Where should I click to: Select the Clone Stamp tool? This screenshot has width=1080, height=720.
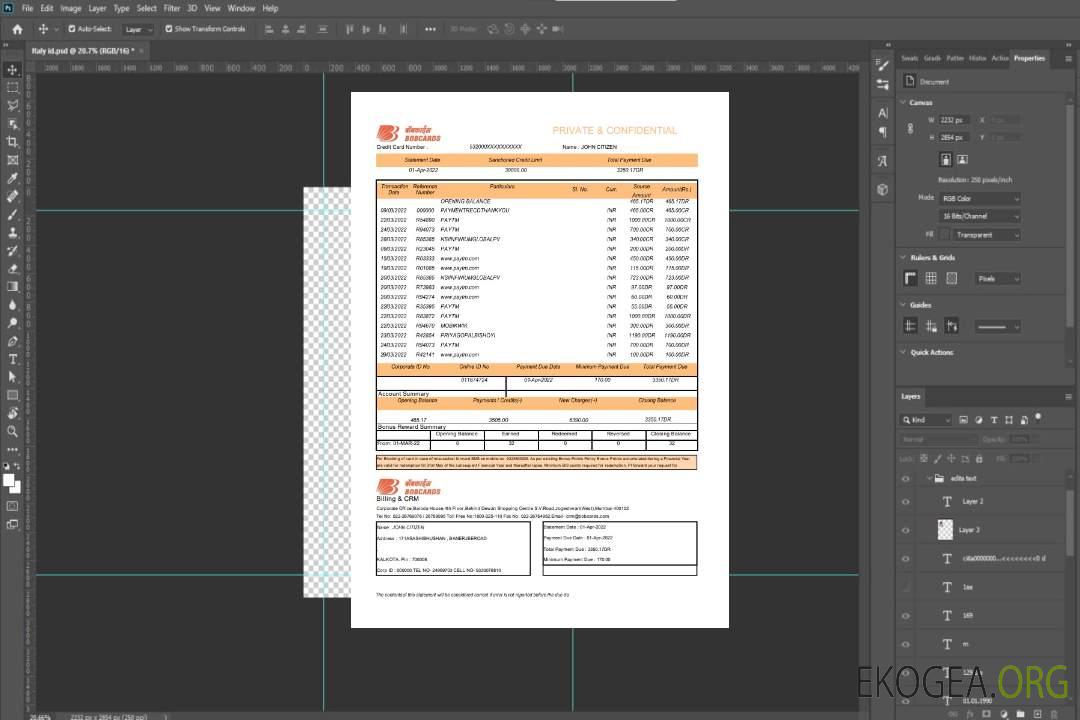(12, 233)
